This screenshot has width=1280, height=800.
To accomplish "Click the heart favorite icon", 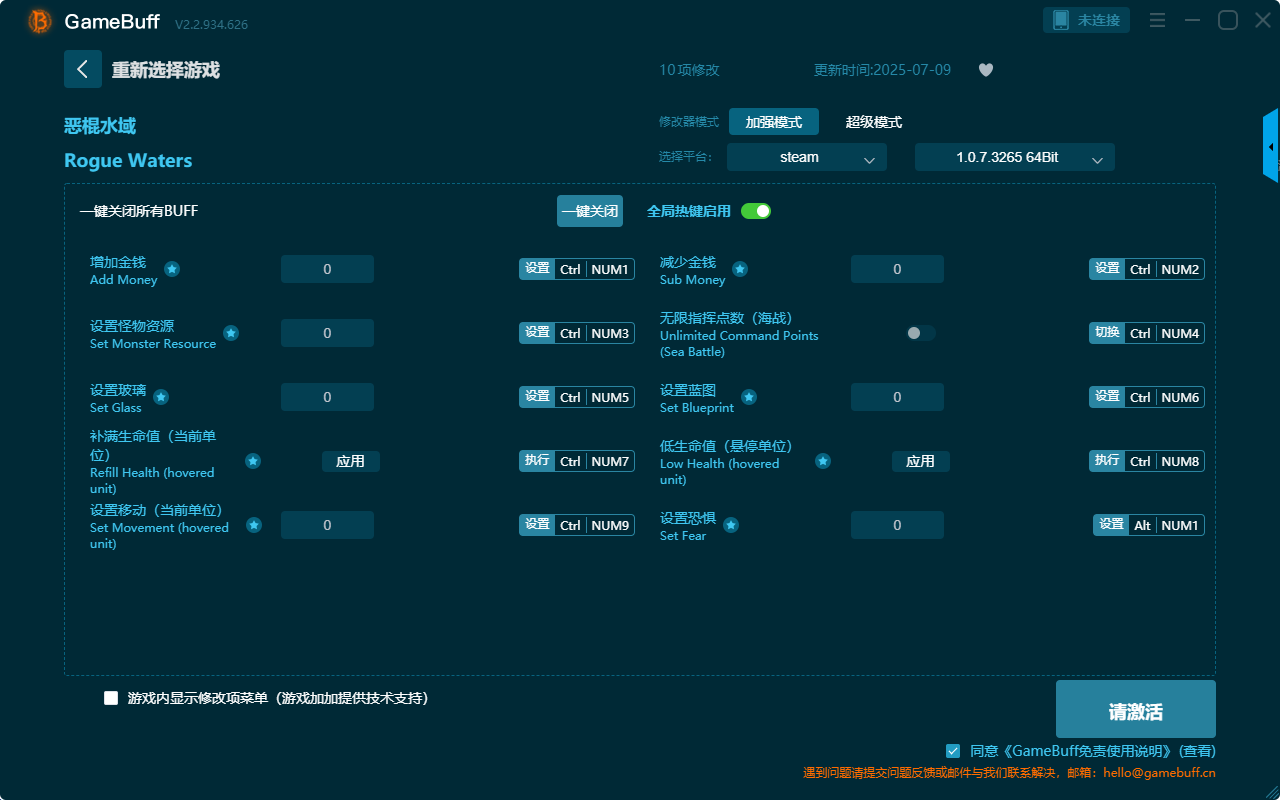I will click(985, 70).
